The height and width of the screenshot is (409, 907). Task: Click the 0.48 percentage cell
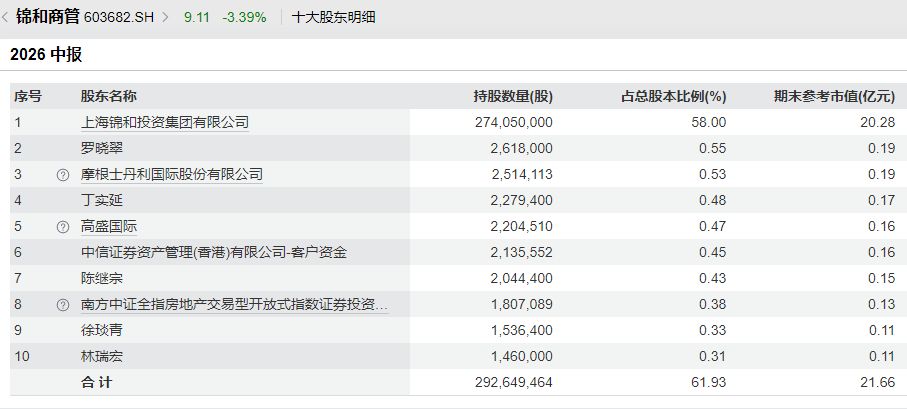713,201
